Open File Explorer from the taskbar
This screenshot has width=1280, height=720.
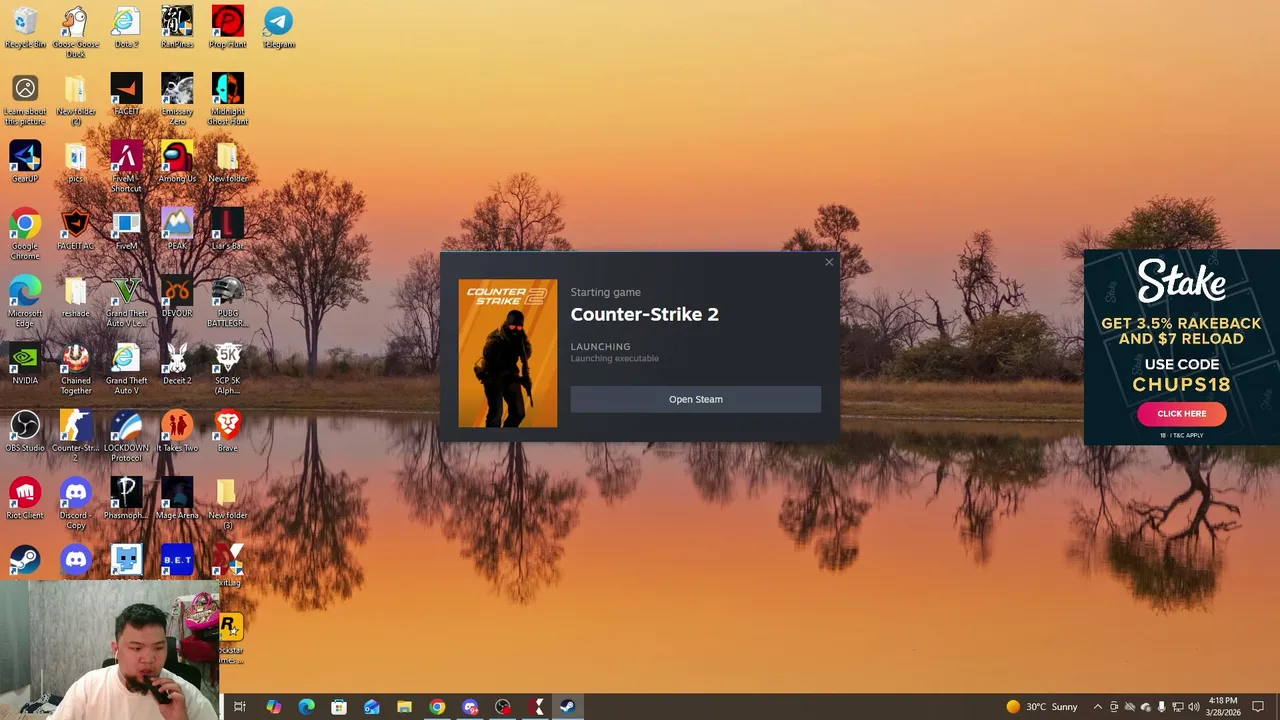click(404, 707)
